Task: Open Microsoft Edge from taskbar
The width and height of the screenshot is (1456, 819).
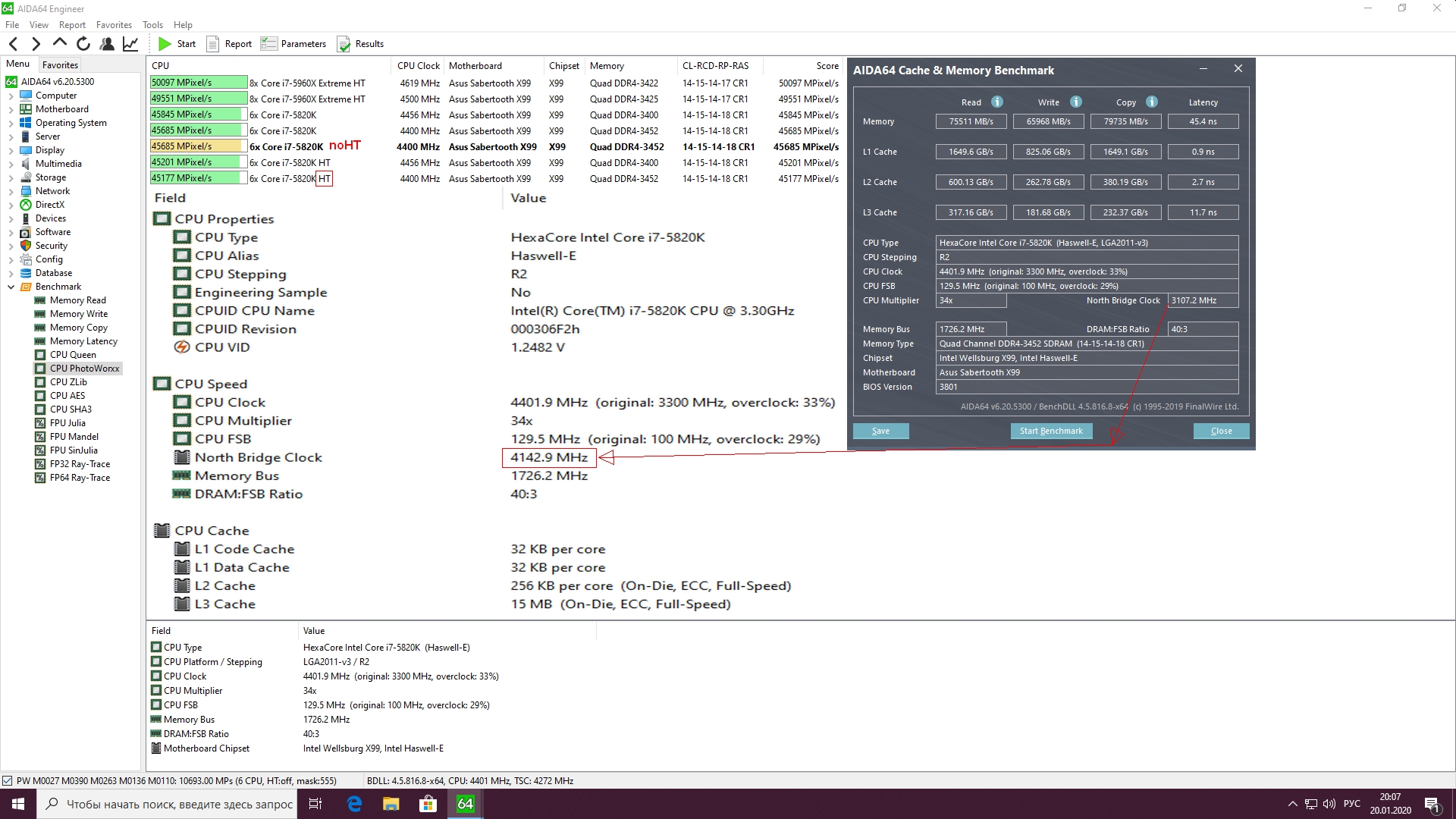Action: point(354,804)
